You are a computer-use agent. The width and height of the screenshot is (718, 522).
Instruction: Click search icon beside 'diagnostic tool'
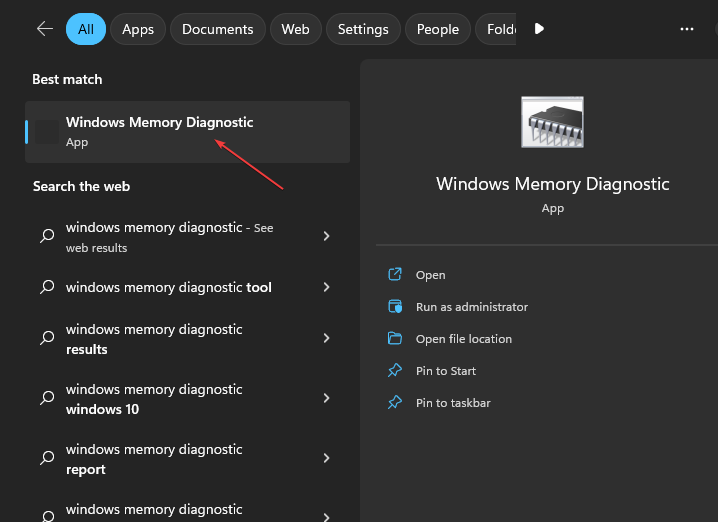click(x=47, y=287)
